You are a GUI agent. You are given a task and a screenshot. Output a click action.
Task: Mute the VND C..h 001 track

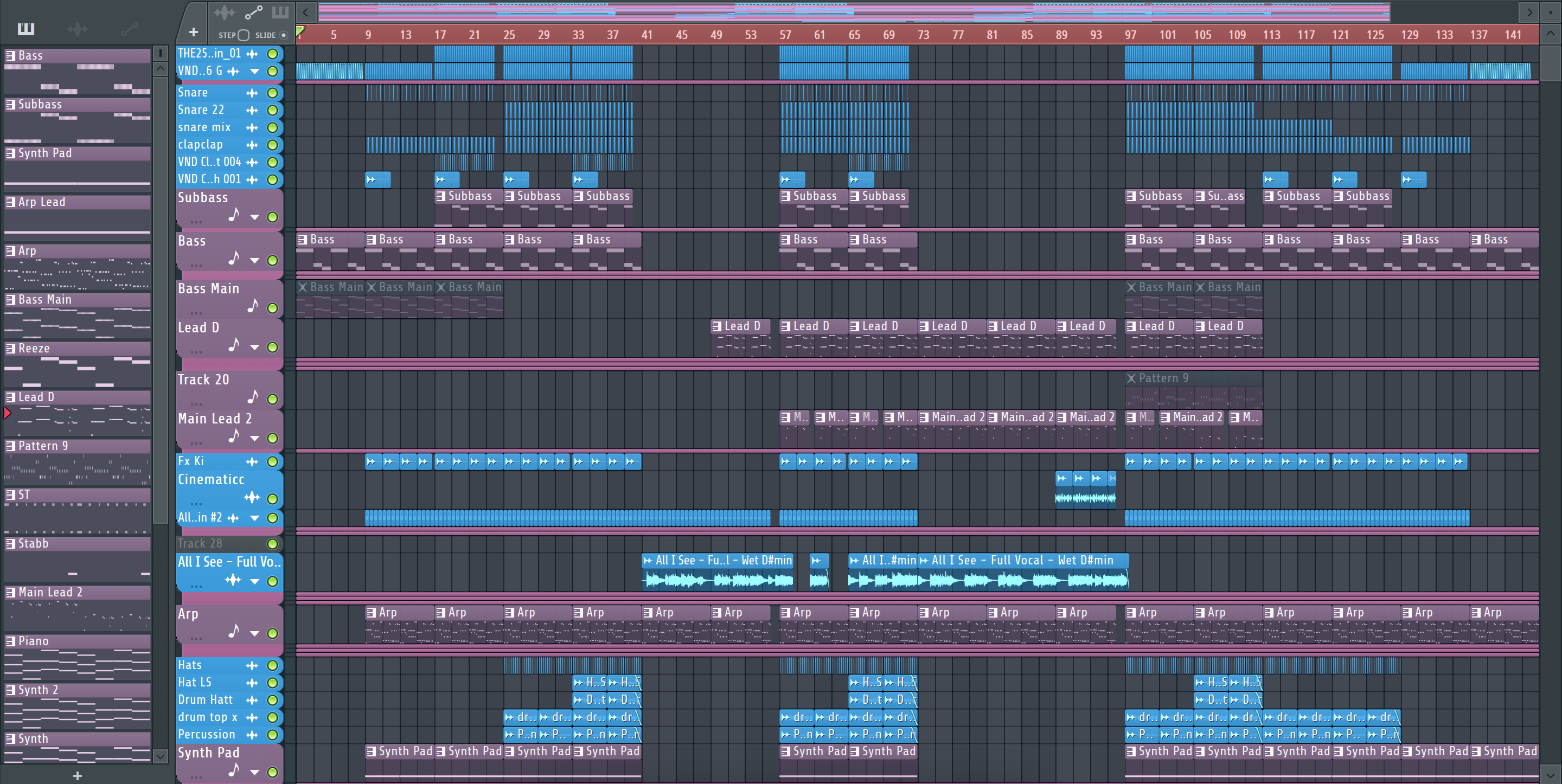(x=273, y=179)
